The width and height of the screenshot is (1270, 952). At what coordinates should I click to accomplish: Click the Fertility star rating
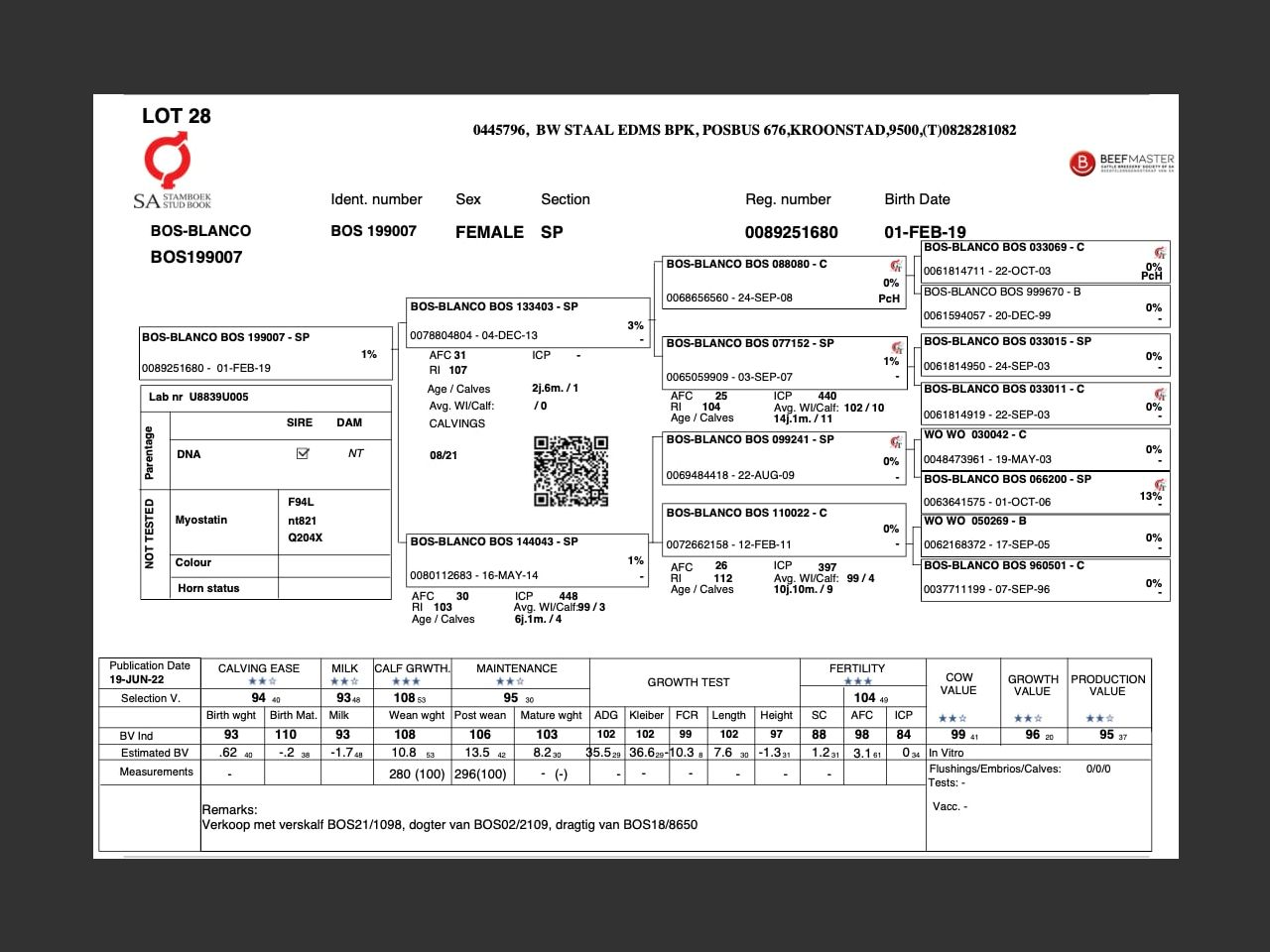[x=857, y=682]
